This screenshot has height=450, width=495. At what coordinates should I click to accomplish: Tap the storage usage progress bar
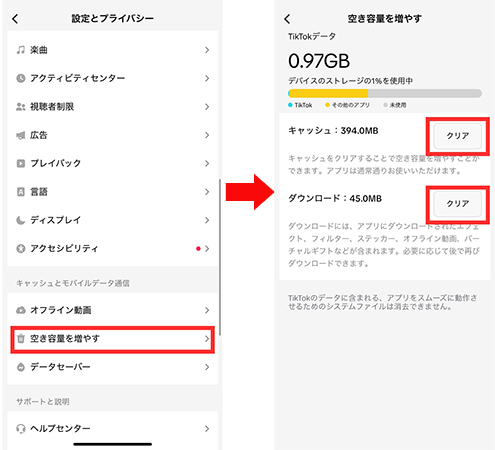click(x=385, y=93)
